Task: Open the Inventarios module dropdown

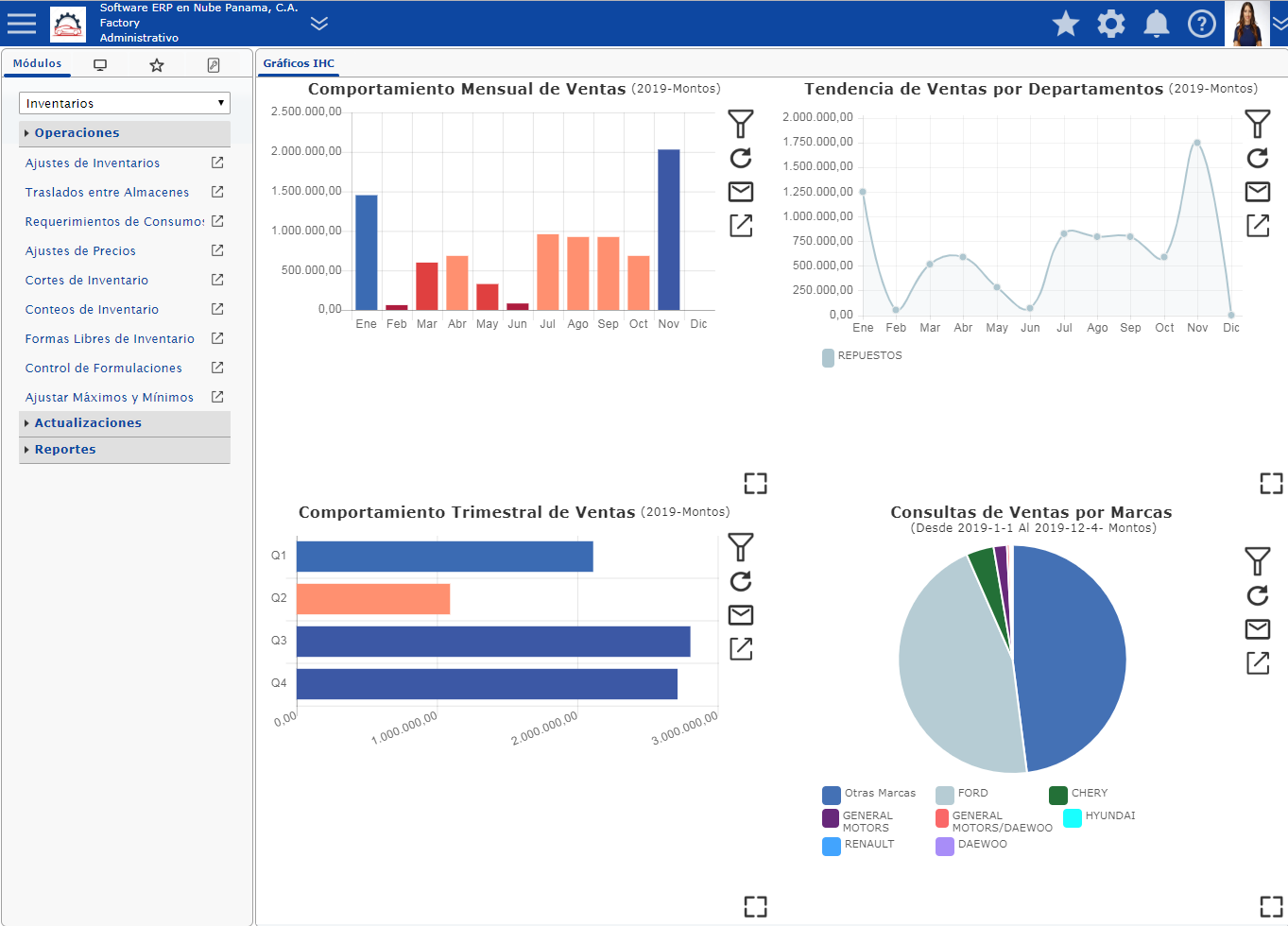Action: pyautogui.click(x=125, y=103)
